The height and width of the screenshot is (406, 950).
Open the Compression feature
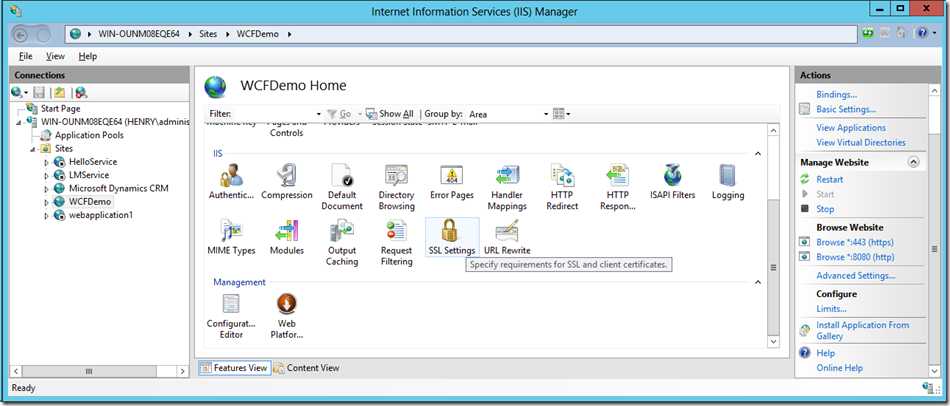pyautogui.click(x=287, y=182)
